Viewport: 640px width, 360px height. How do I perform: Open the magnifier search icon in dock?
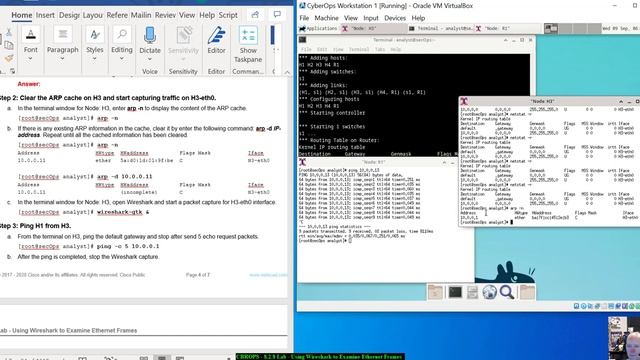pos(507,292)
